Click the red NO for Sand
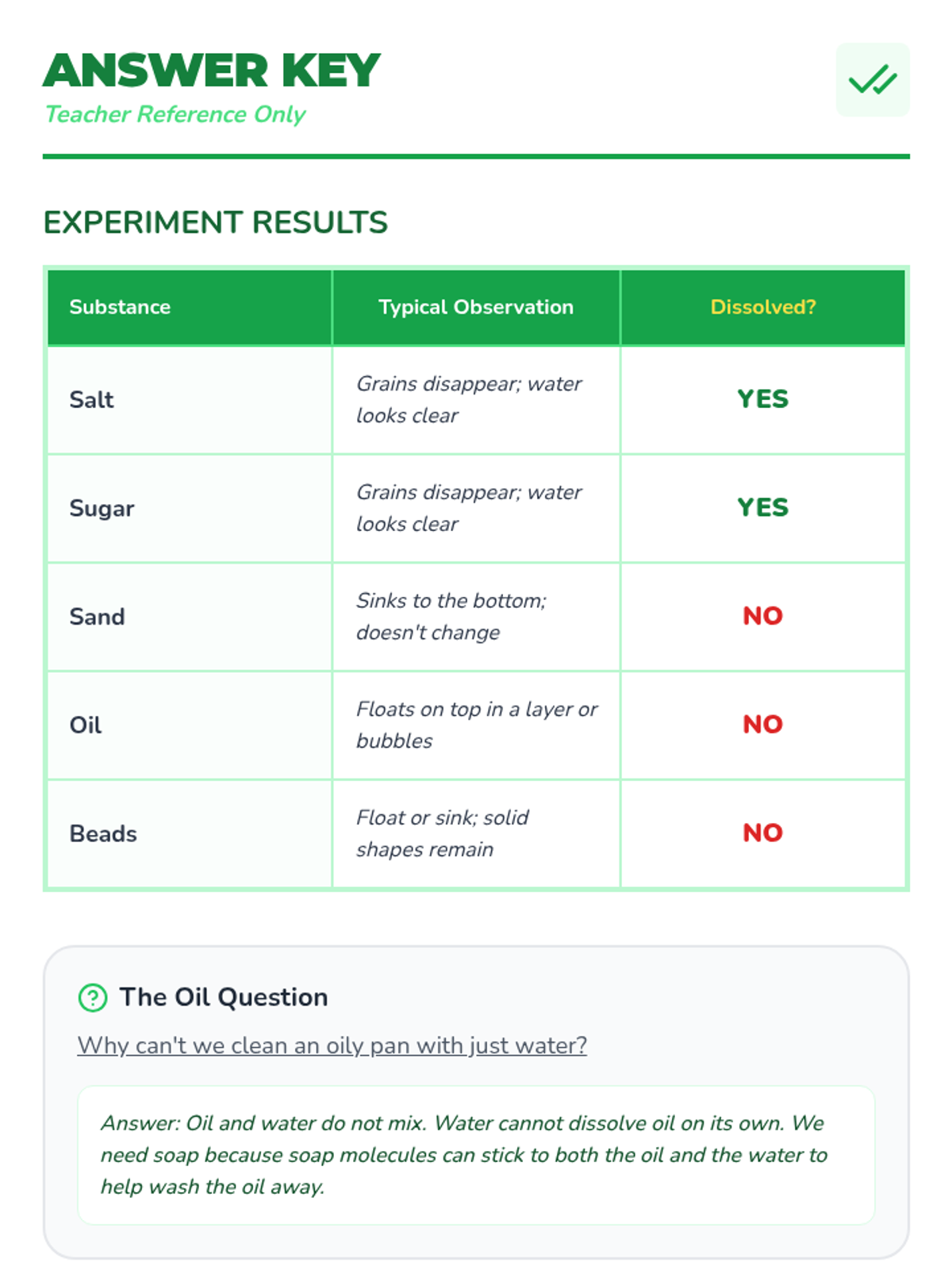Screen dimensions: 952x1270 (763, 616)
